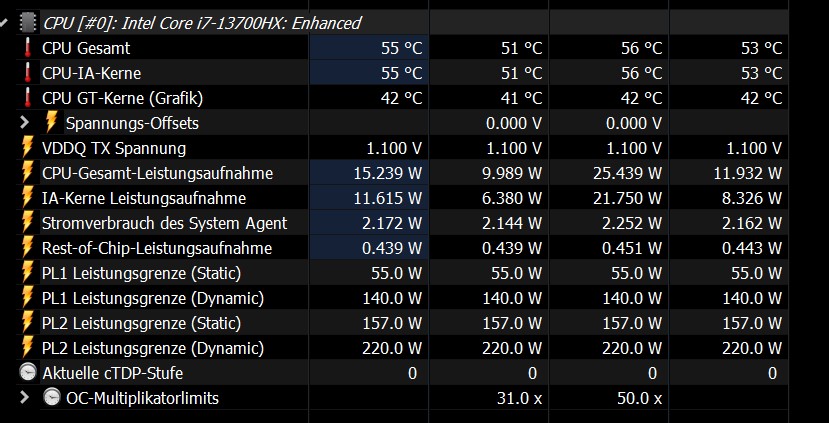The height and width of the screenshot is (423, 829).
Task: Click the 2.252 W System Agent maximum
Action: (x=632, y=223)
